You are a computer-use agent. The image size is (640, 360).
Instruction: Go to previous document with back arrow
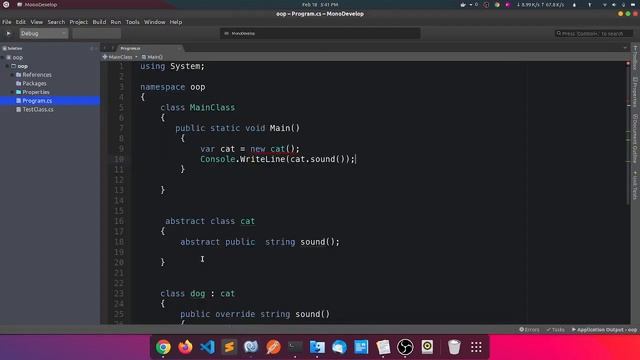click(104, 48)
